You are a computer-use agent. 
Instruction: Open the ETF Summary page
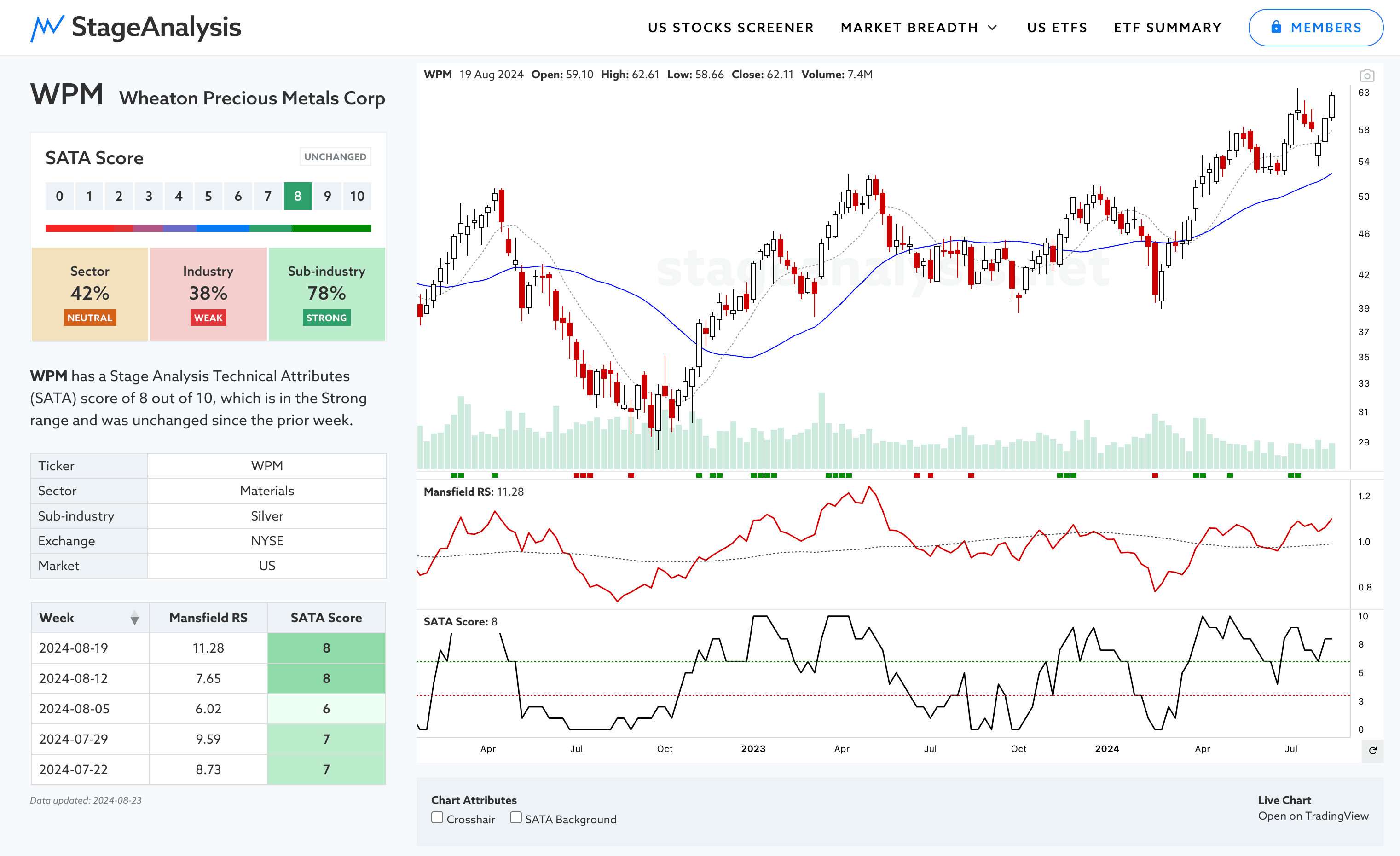[1167, 28]
